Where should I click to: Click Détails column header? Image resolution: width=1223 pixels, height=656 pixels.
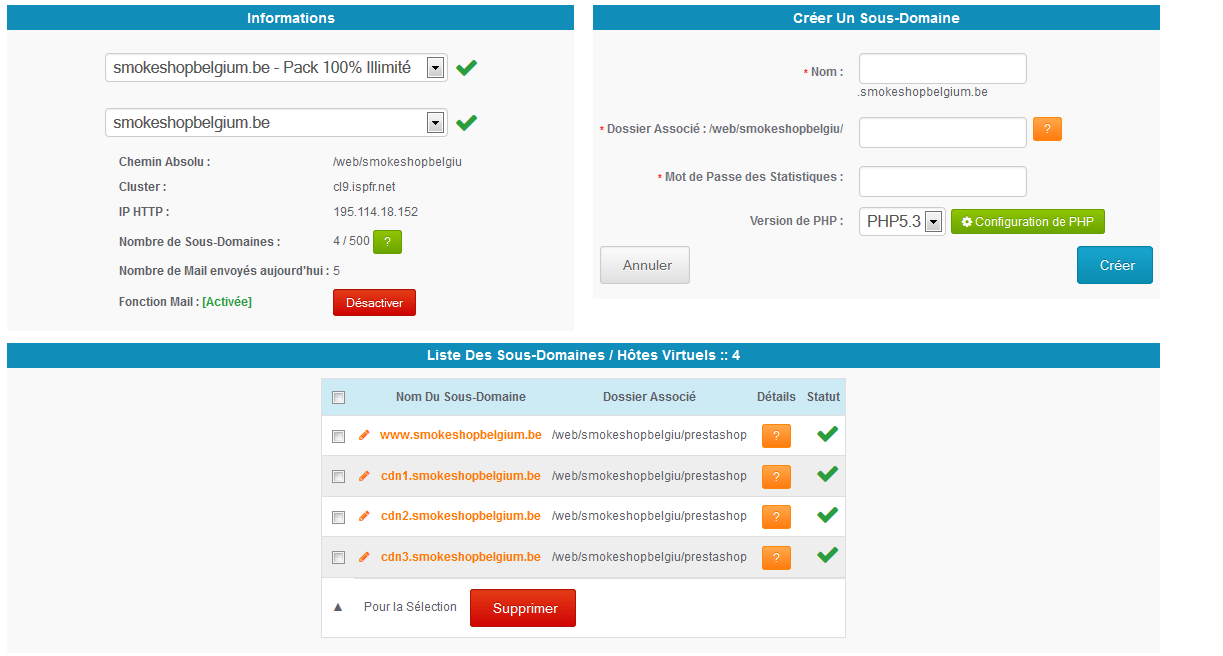click(777, 397)
